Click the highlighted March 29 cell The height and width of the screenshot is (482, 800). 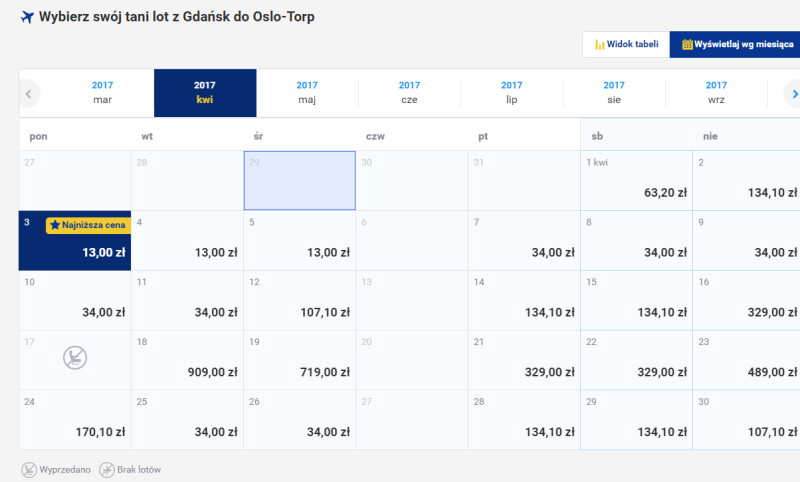[299, 181]
